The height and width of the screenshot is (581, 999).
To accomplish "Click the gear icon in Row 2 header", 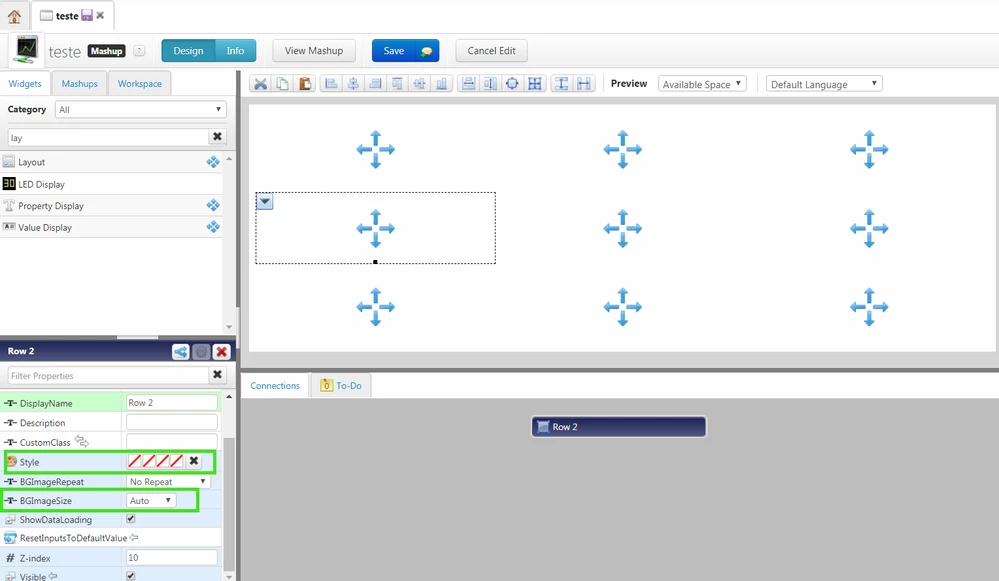I will 201,351.
